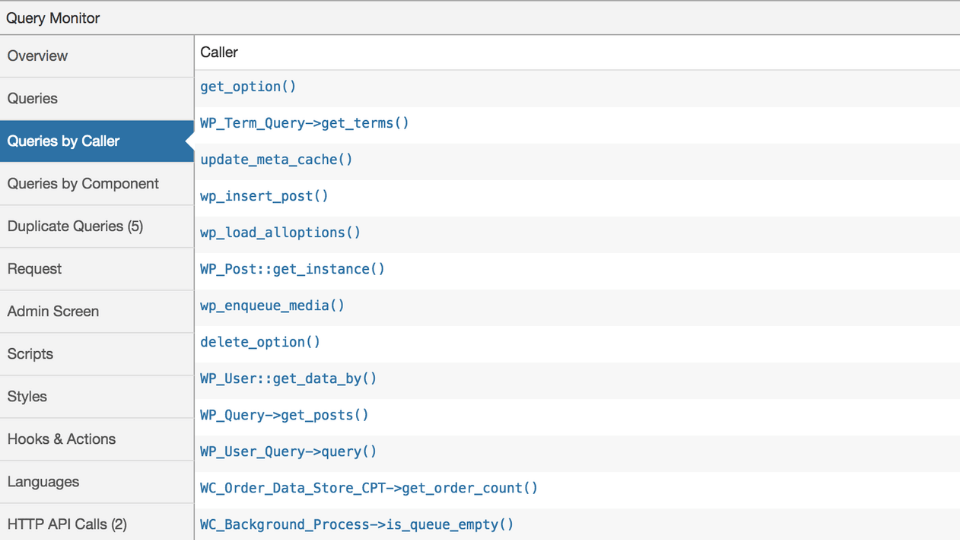This screenshot has height=540, width=960.
Task: Filter by wp_enqueue_media() caller
Action: (272, 306)
